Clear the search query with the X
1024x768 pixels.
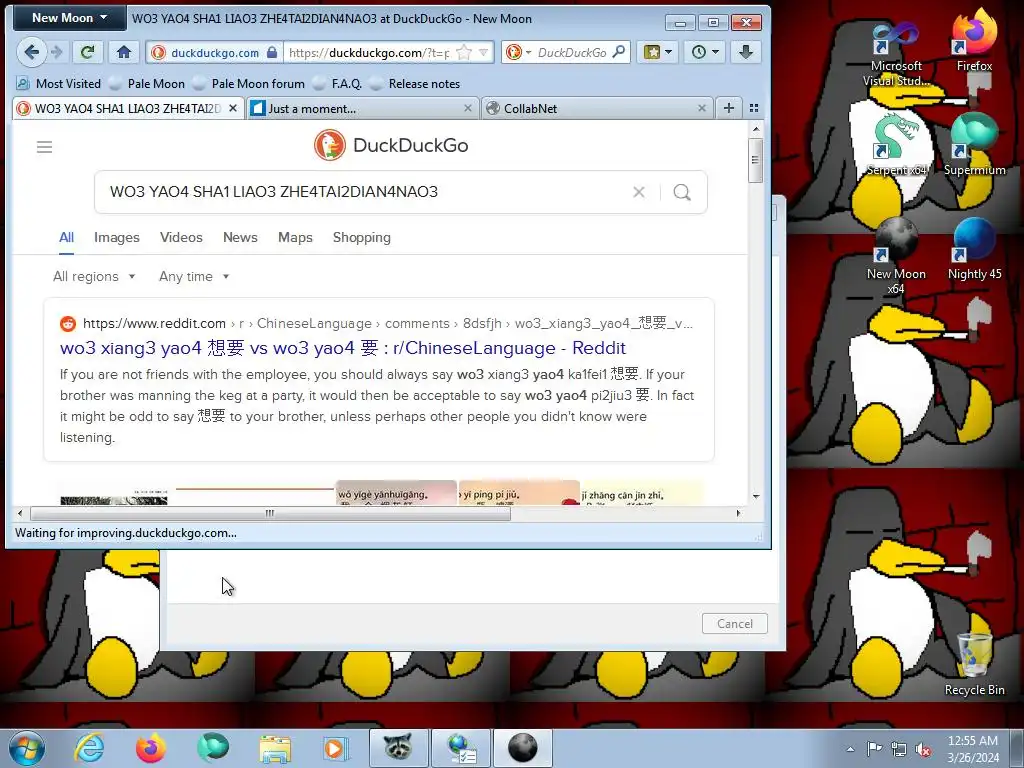pyautogui.click(x=639, y=192)
